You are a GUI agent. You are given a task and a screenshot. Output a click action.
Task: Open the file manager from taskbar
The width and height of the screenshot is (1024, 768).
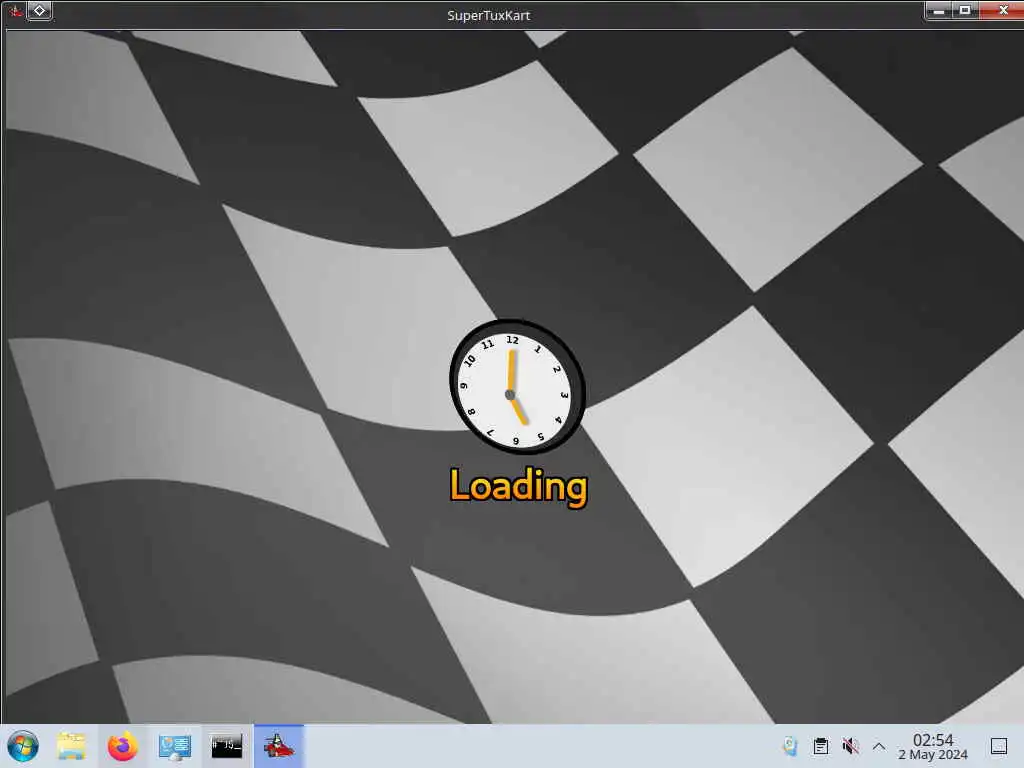tap(71, 746)
